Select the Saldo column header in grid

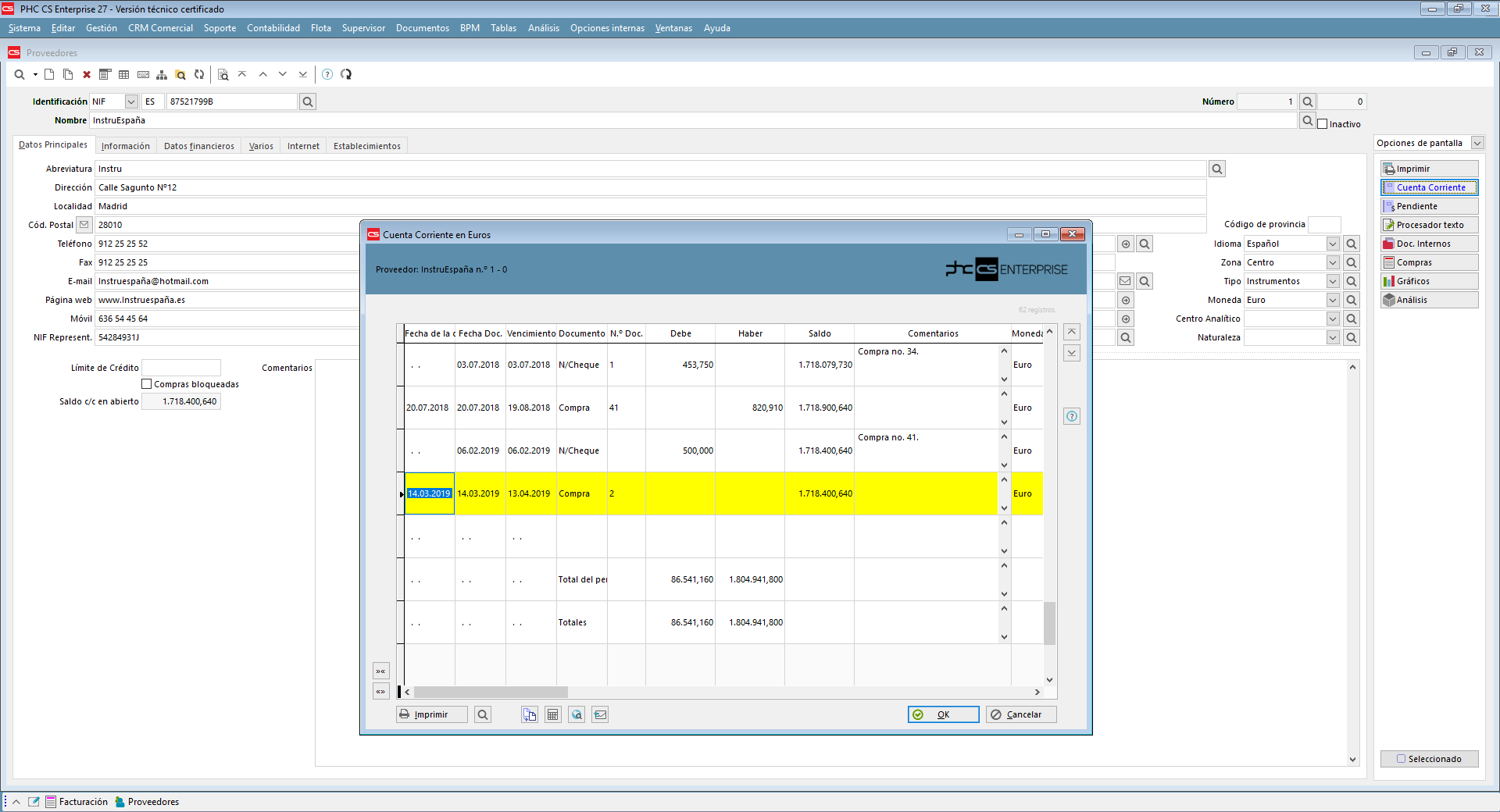pos(820,333)
